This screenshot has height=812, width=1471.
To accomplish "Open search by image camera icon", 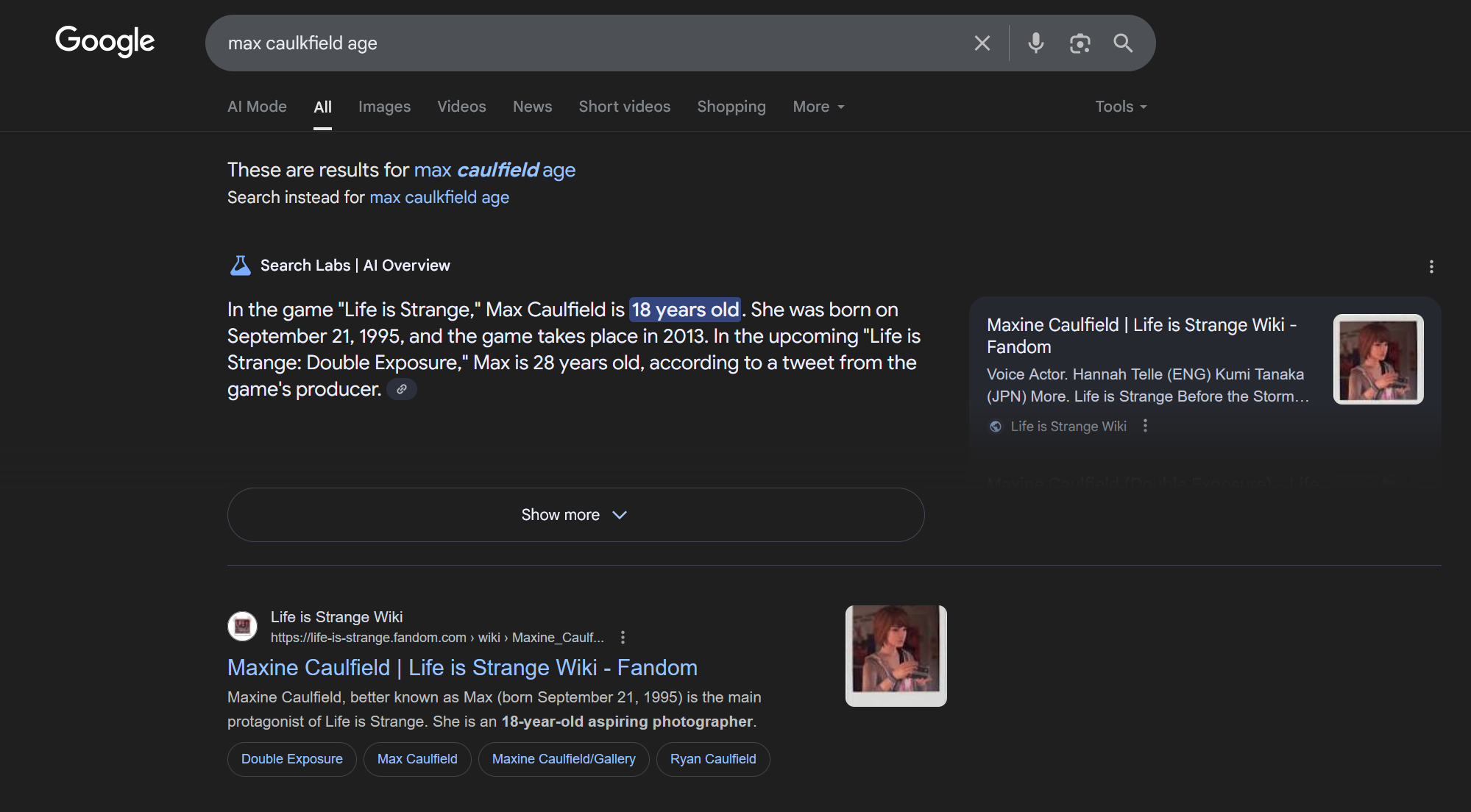I will pos(1080,43).
